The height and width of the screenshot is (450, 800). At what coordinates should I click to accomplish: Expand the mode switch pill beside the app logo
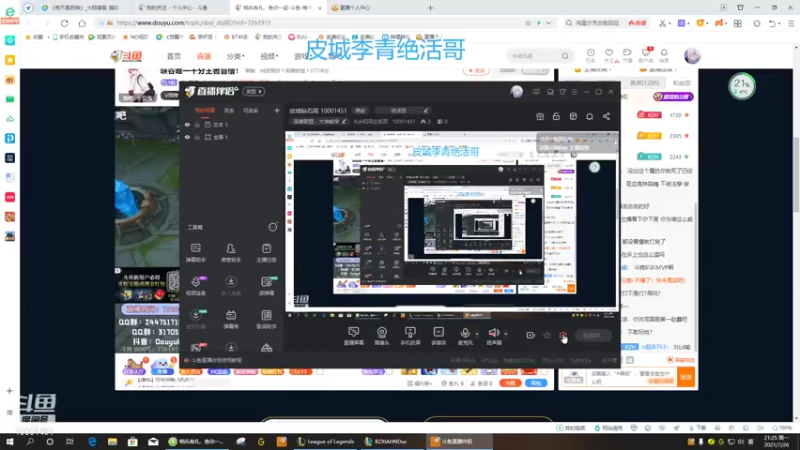click(x=254, y=91)
